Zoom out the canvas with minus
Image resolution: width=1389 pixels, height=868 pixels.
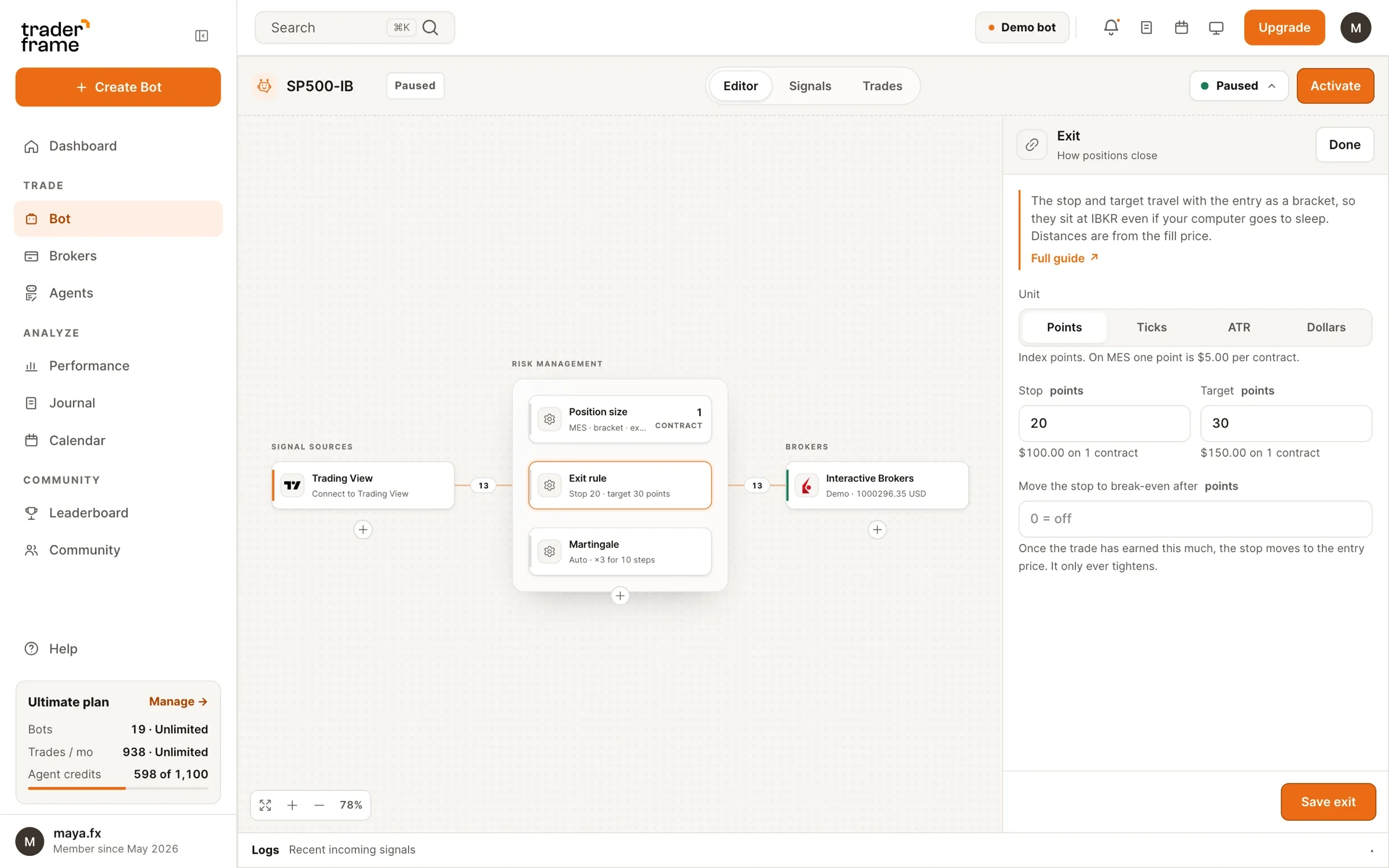point(319,805)
